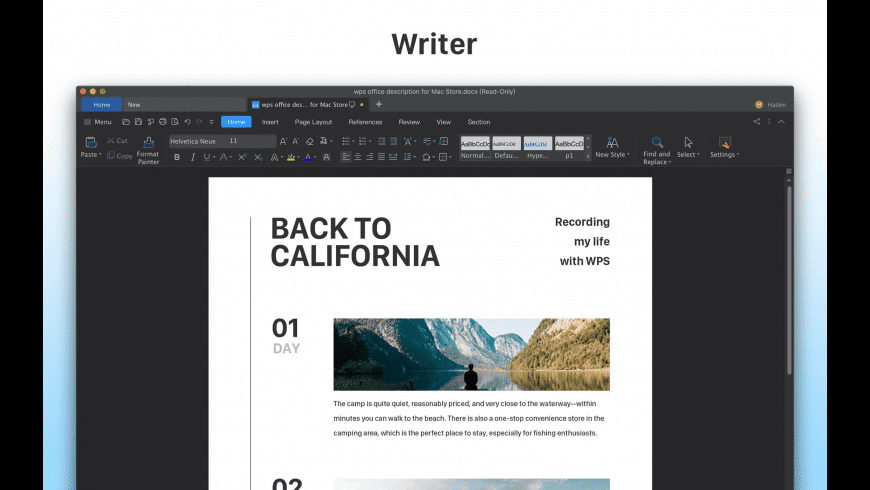
Task: Open the Section ribbon tab
Action: click(478, 122)
